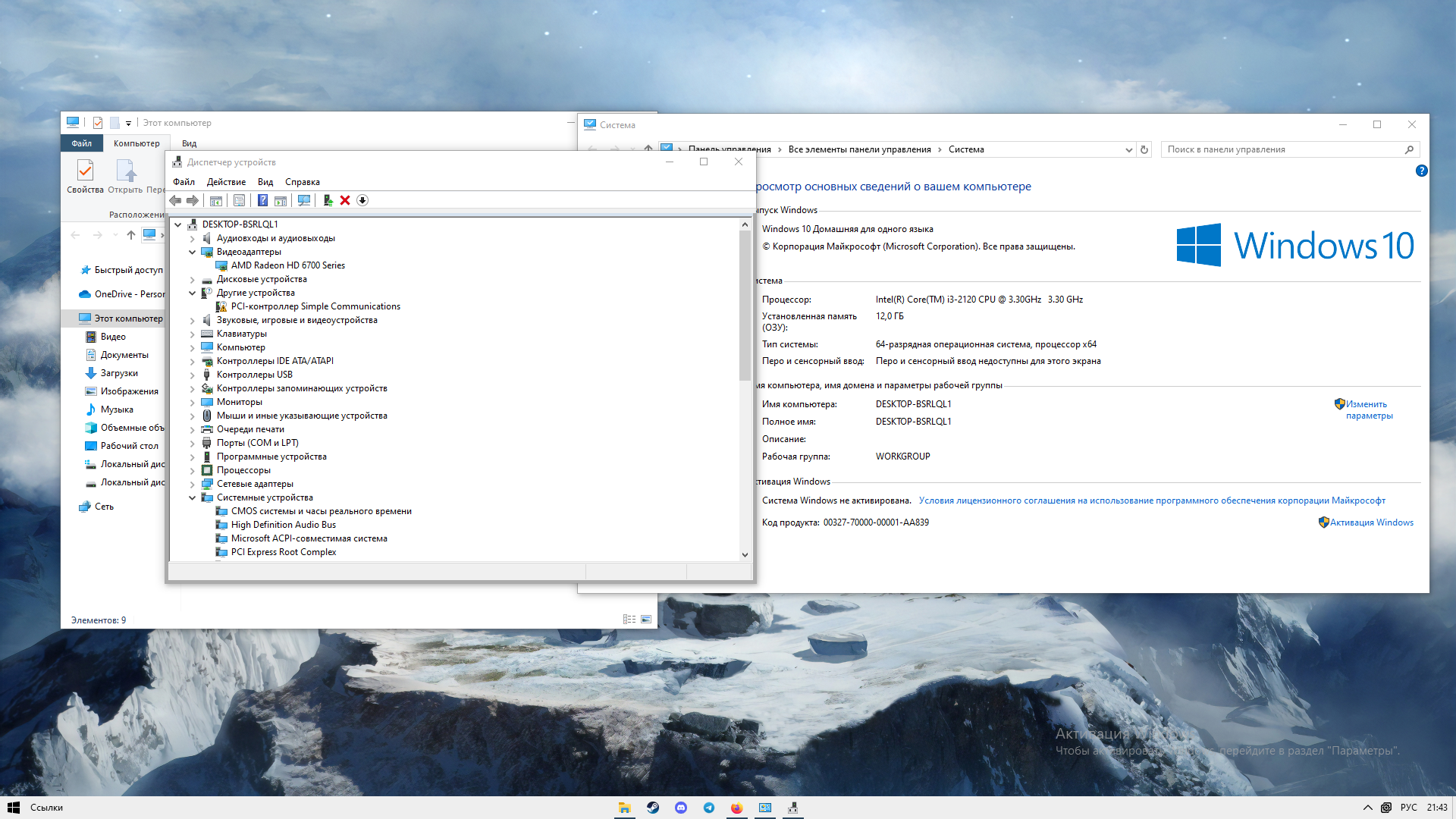Open Действие menu in Device Manager
1456x819 pixels.
[x=226, y=182]
